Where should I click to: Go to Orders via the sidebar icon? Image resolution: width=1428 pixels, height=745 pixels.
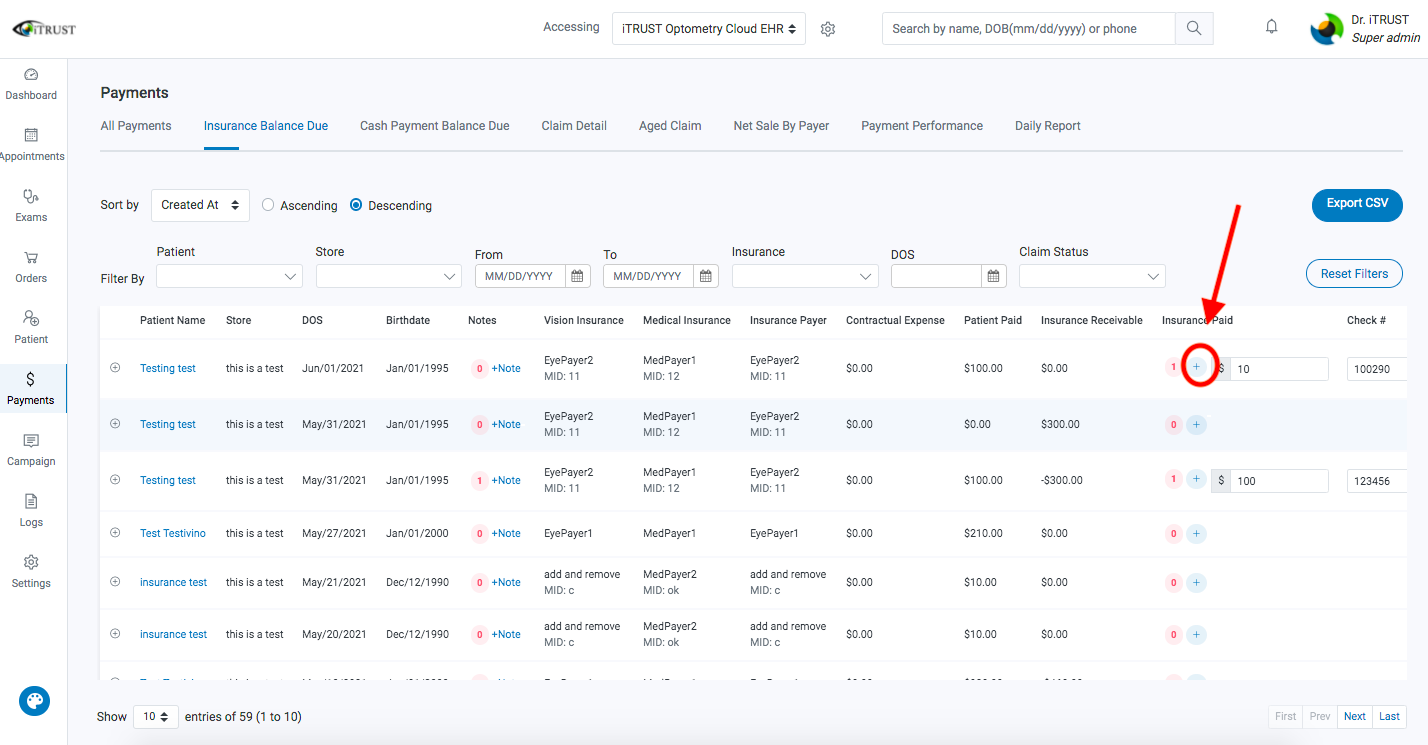[x=31, y=263]
